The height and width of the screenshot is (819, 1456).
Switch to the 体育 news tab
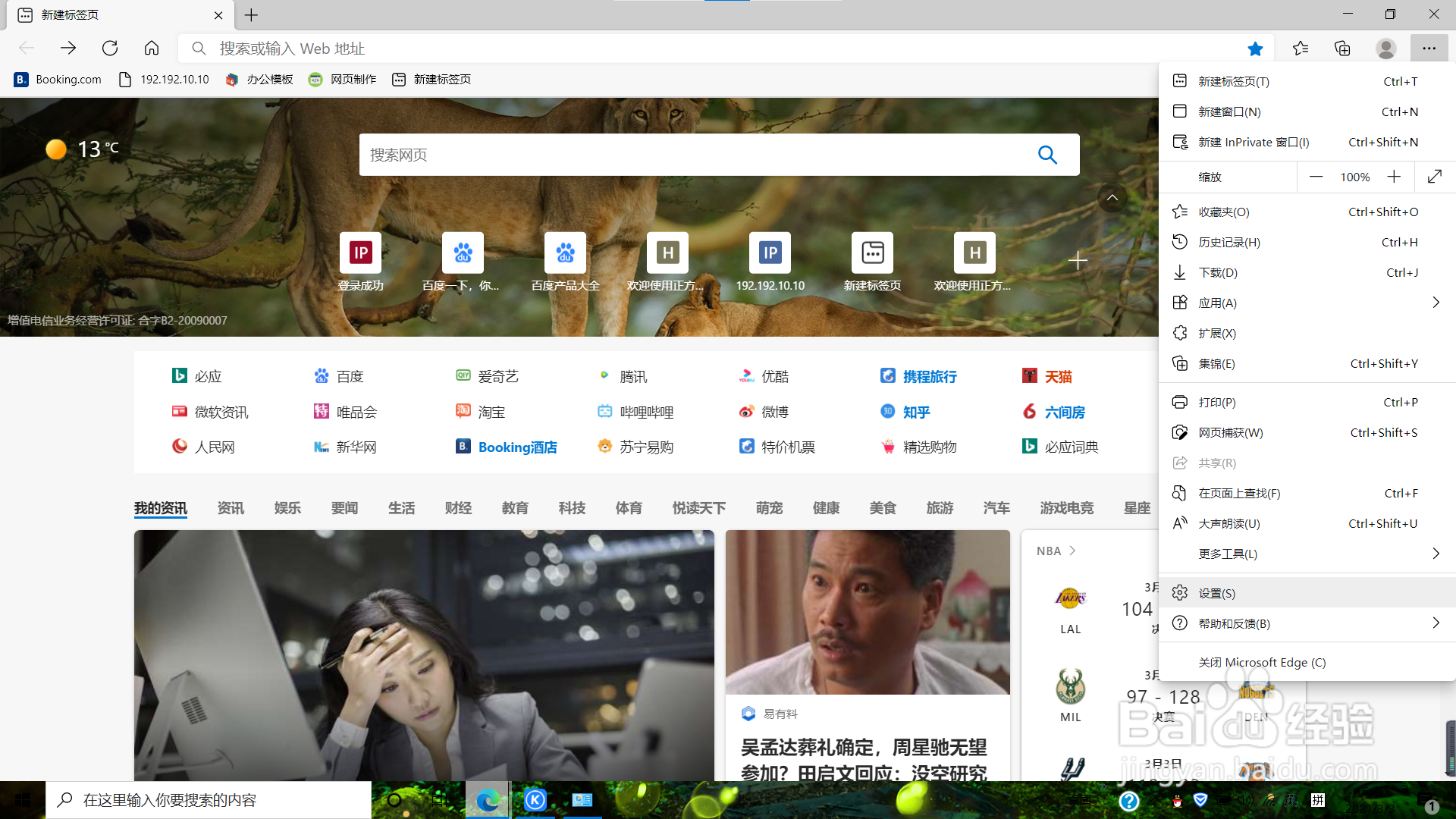[x=629, y=508]
